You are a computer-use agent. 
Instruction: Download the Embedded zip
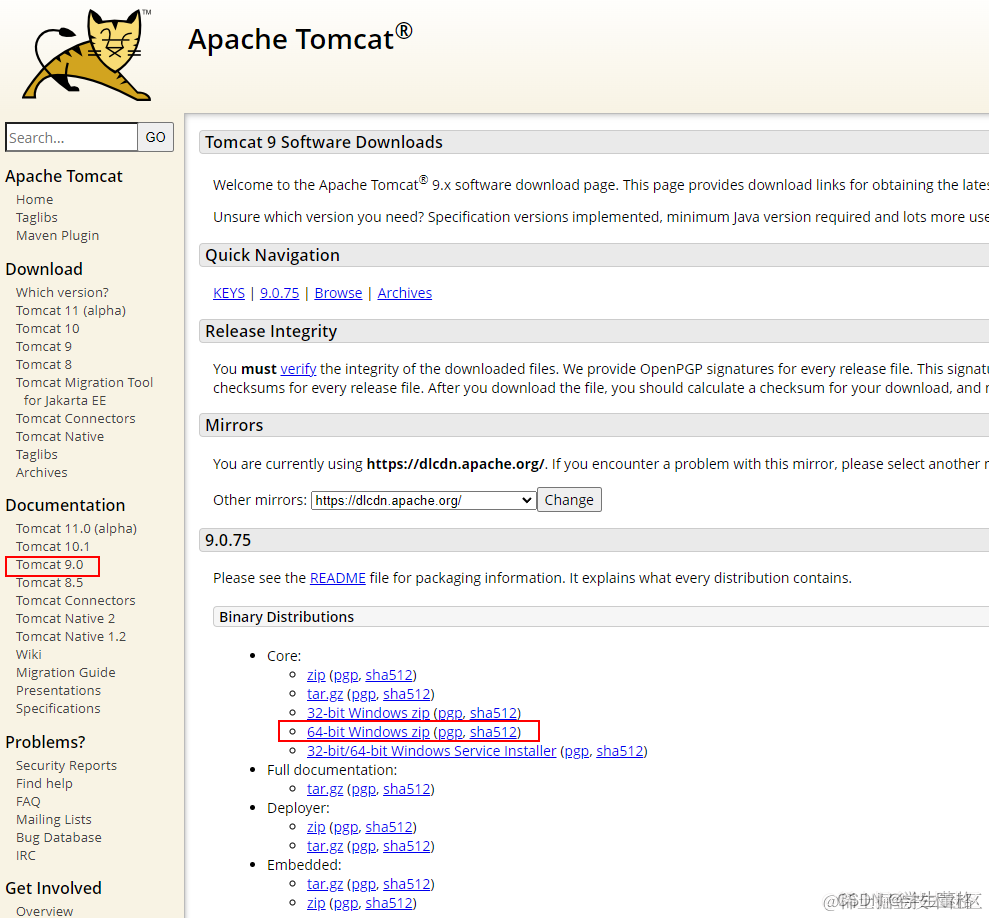(316, 903)
